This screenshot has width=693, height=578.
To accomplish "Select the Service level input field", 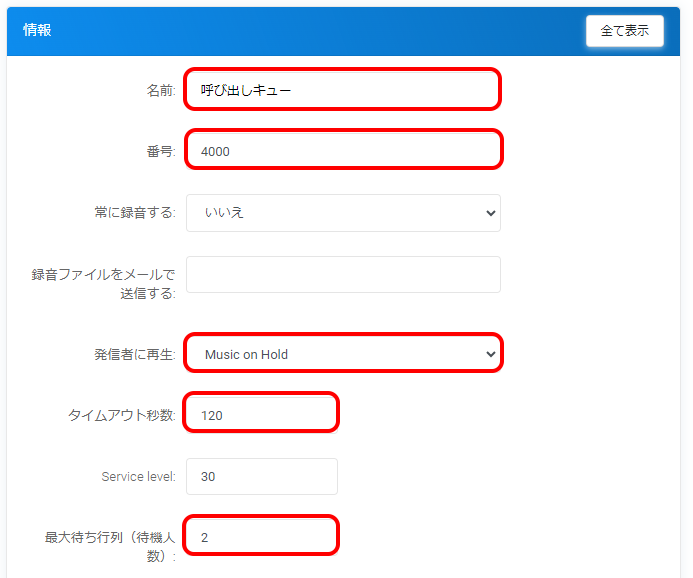I will point(261,477).
